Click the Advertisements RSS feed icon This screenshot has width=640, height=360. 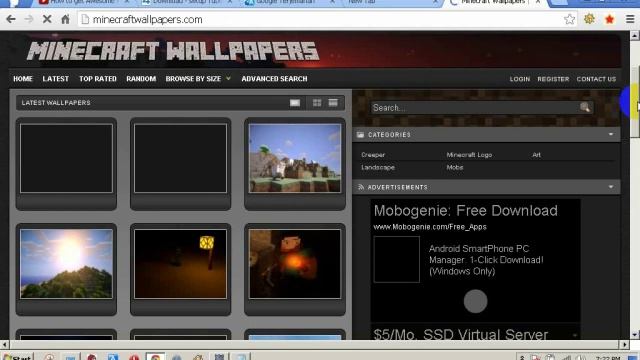click(360, 187)
